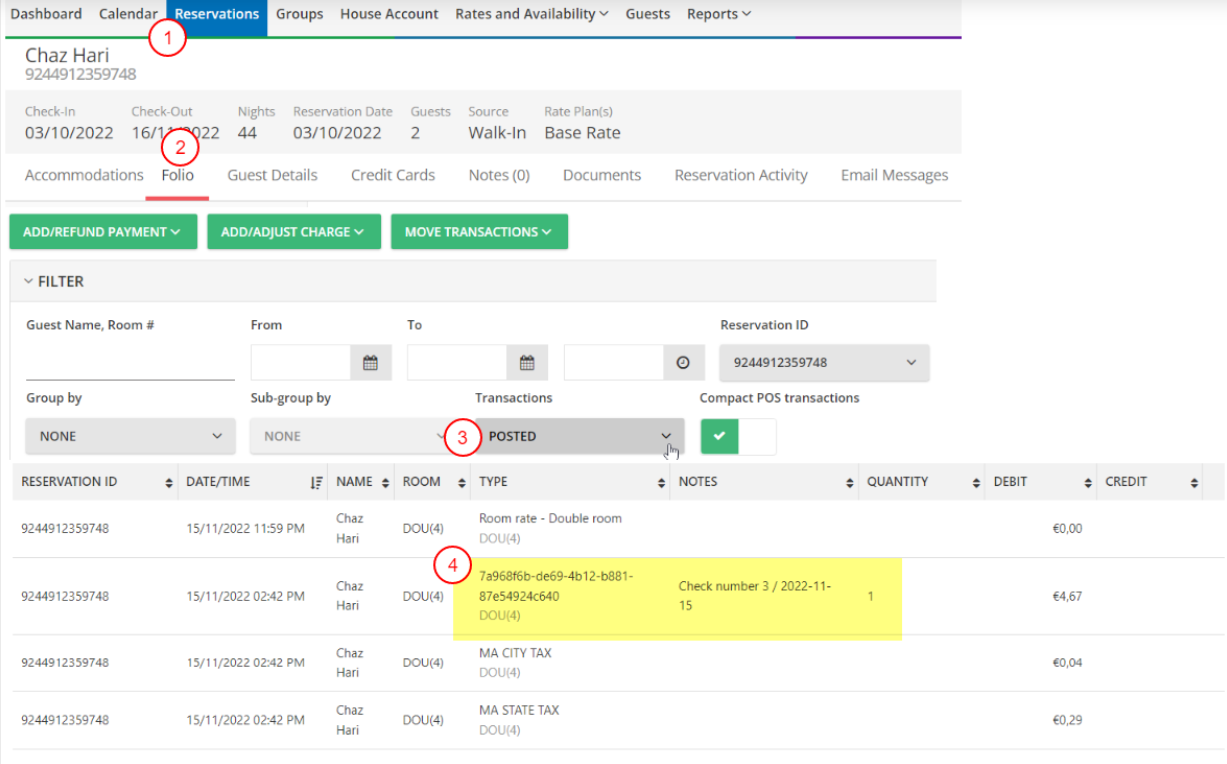
Task: Switch to Reservation Activity tab
Action: [740, 175]
